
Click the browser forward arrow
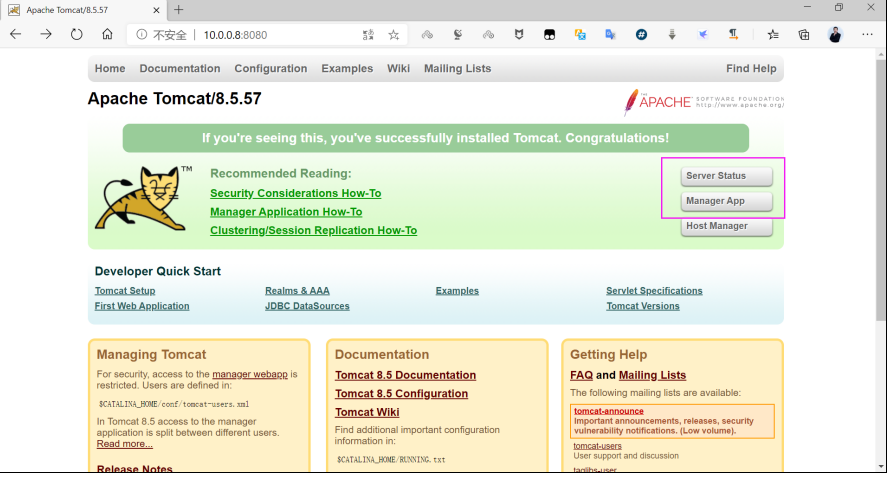click(46, 35)
